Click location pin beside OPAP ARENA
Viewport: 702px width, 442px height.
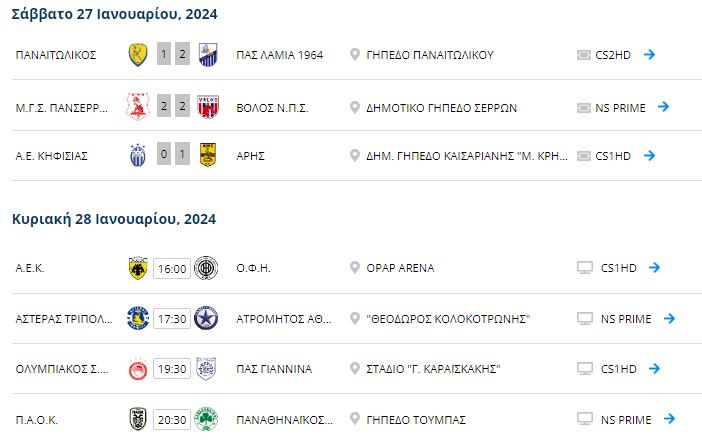click(355, 268)
